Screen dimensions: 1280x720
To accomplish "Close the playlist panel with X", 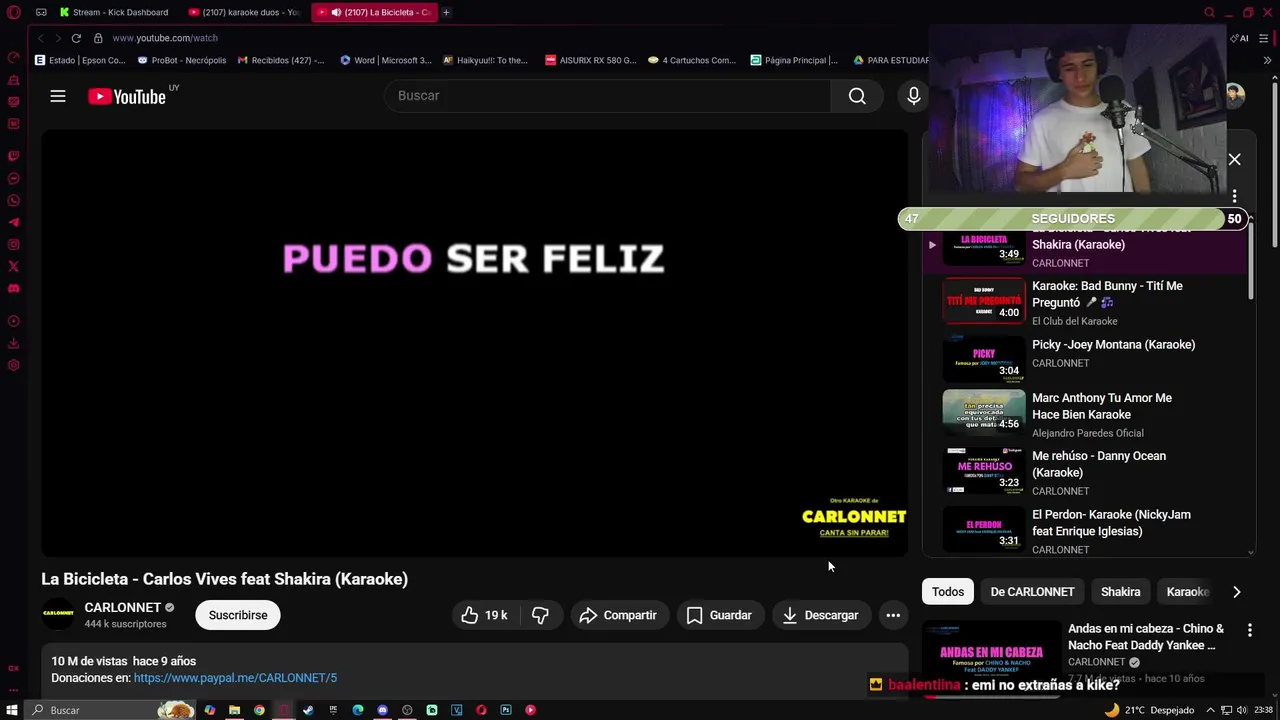I will tap(1234, 159).
